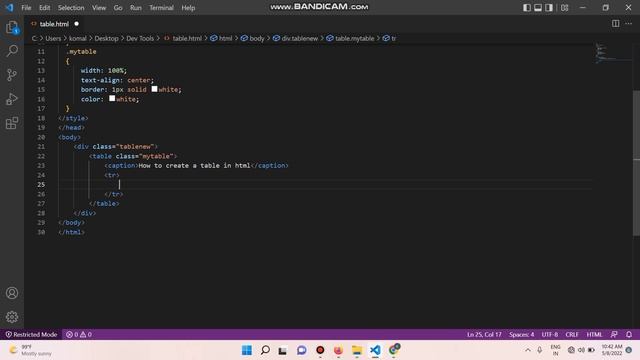Screen dimensions: 640x360
Task: Open the Search view in activity bar
Action: click(12, 51)
